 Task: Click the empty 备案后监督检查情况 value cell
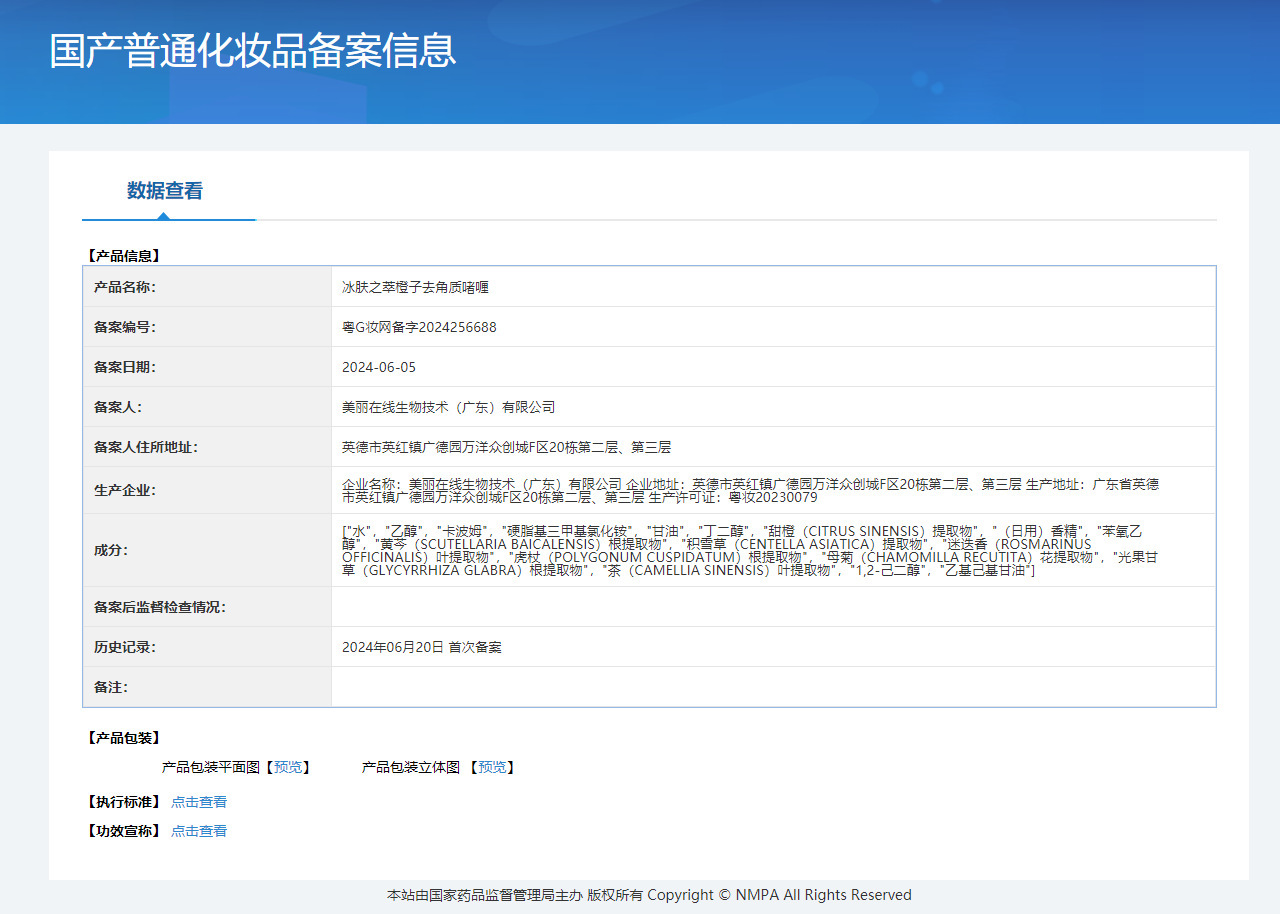tap(773, 607)
